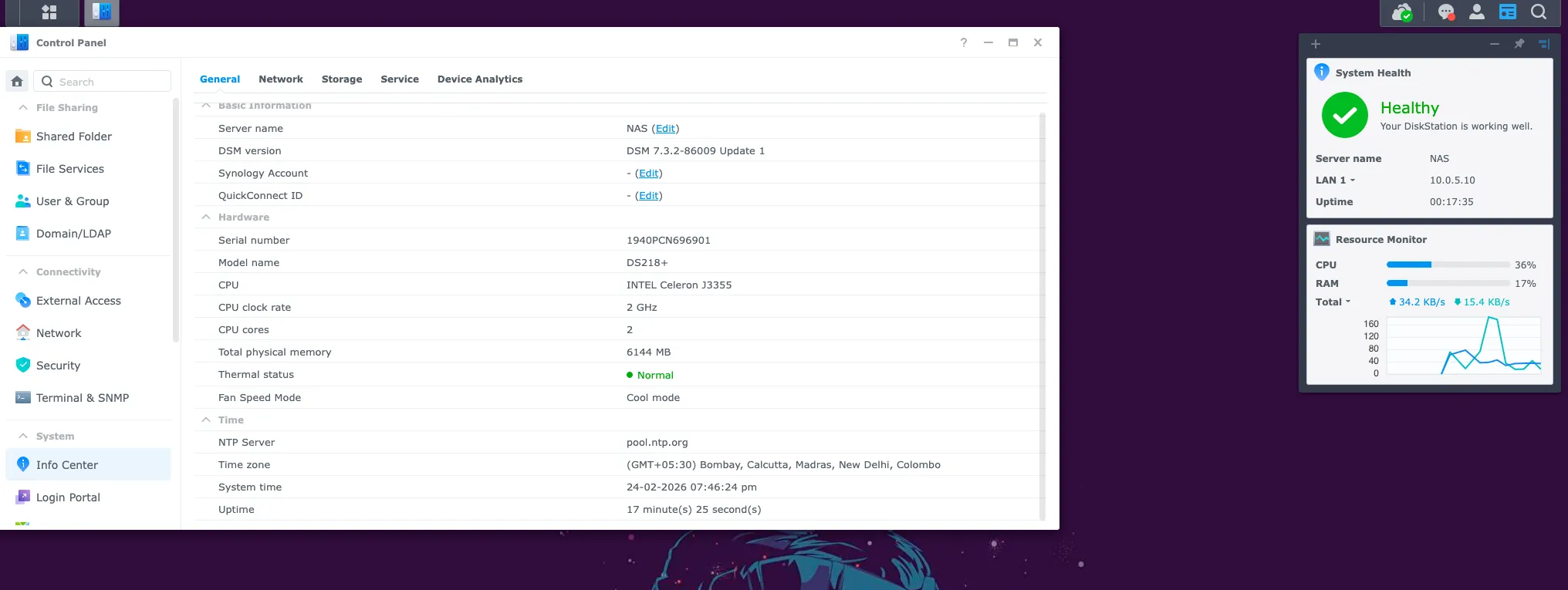Viewport: 1568px width, 590px height.
Task: Open Shared Folder in the sidebar
Action: [x=73, y=137]
